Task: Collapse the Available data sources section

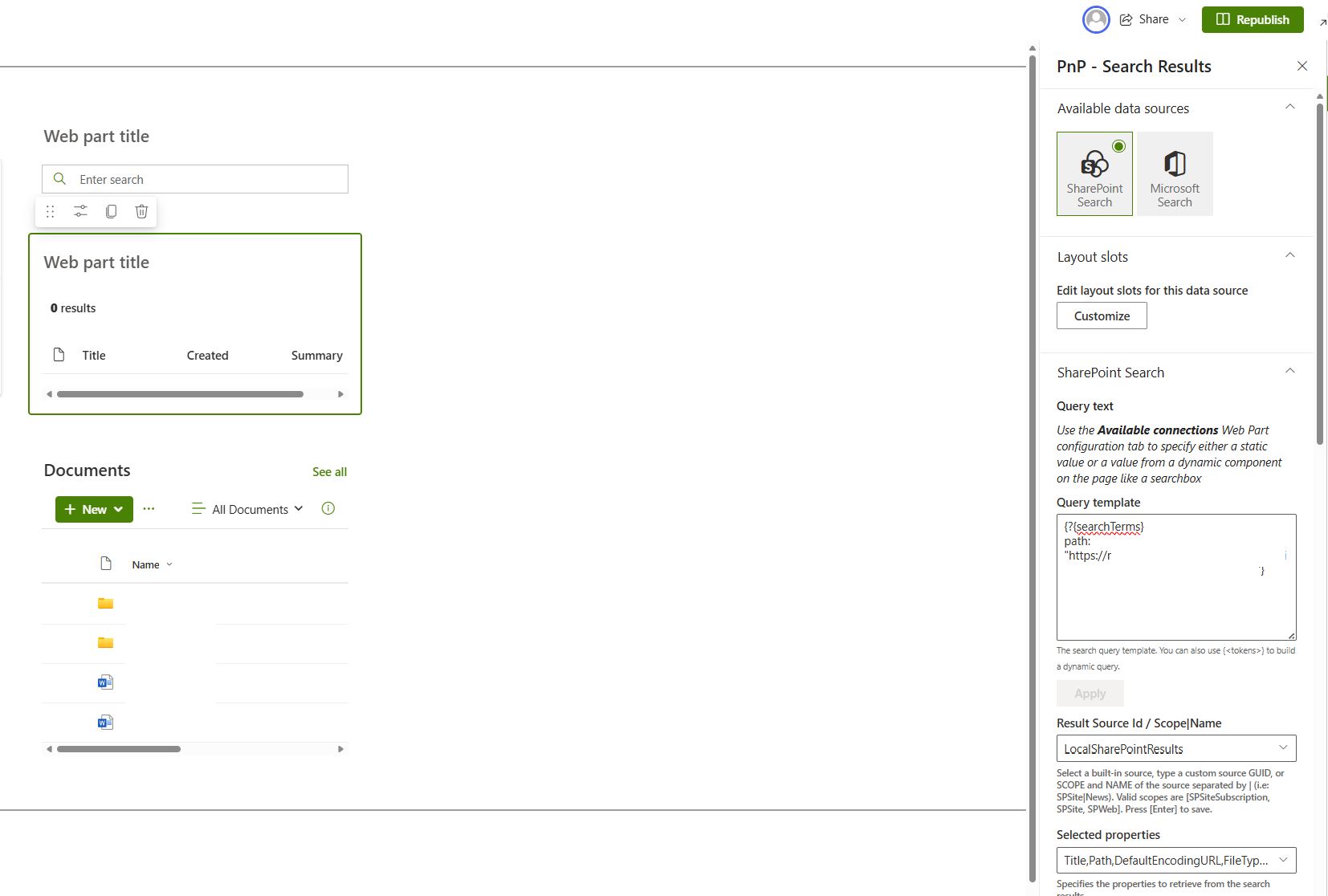Action: tap(1290, 106)
